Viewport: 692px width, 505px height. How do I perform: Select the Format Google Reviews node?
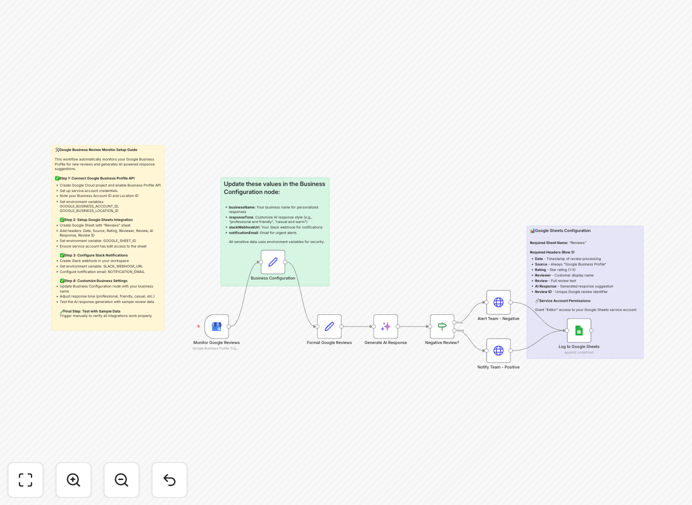pos(329,327)
